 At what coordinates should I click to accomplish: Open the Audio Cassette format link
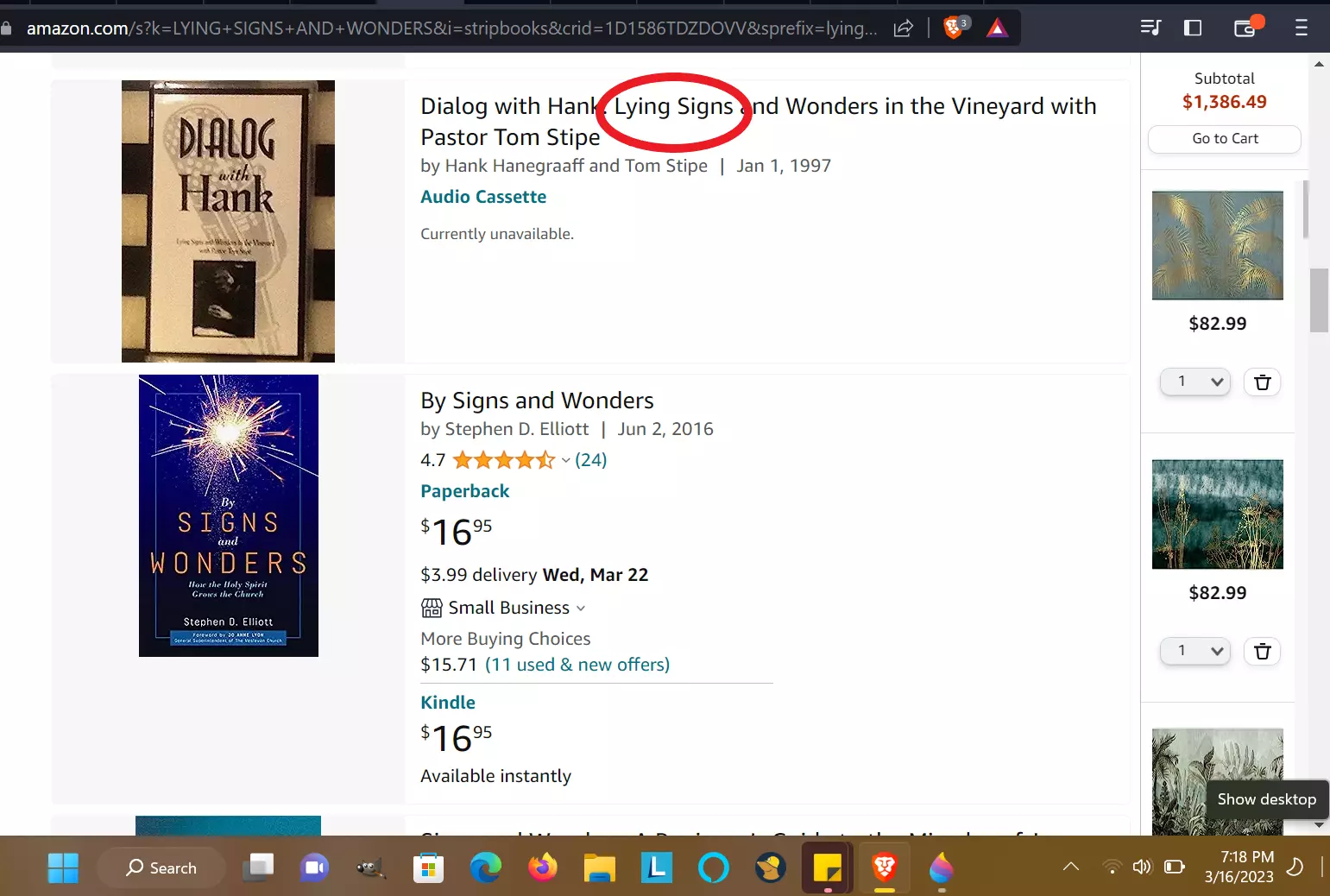[482, 197]
